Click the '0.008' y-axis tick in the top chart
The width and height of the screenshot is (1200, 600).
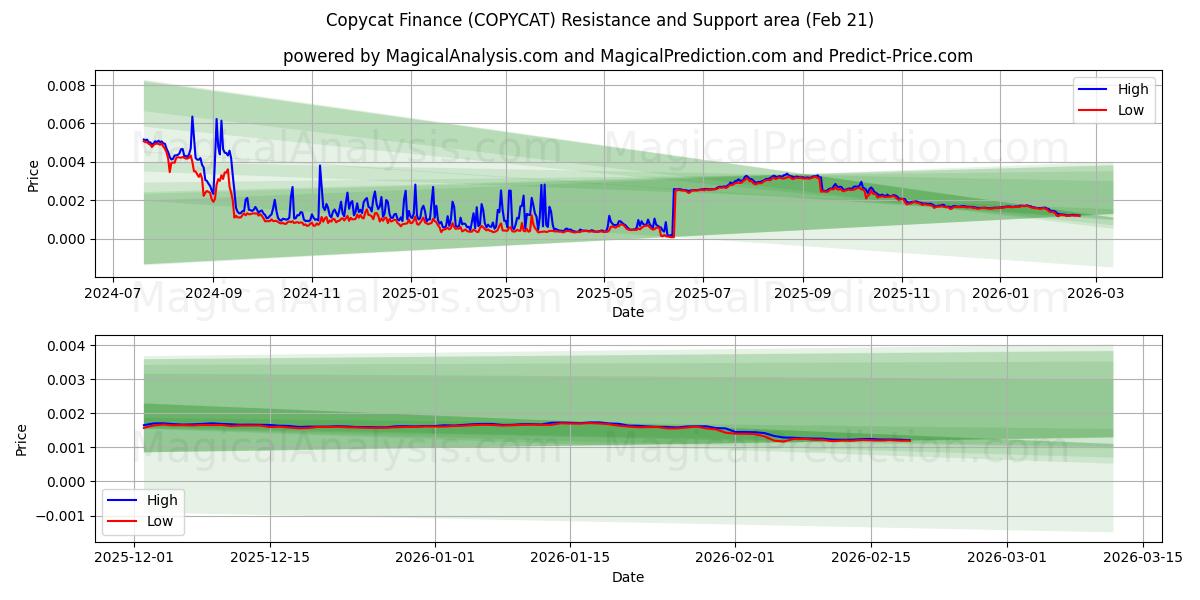[x=68, y=86]
